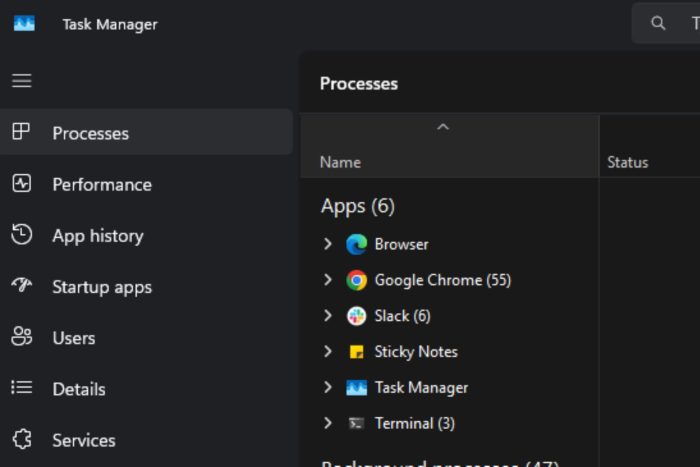Screen dimensions: 700x467
Task: Click the Terminal app icon
Action: click(x=356, y=423)
